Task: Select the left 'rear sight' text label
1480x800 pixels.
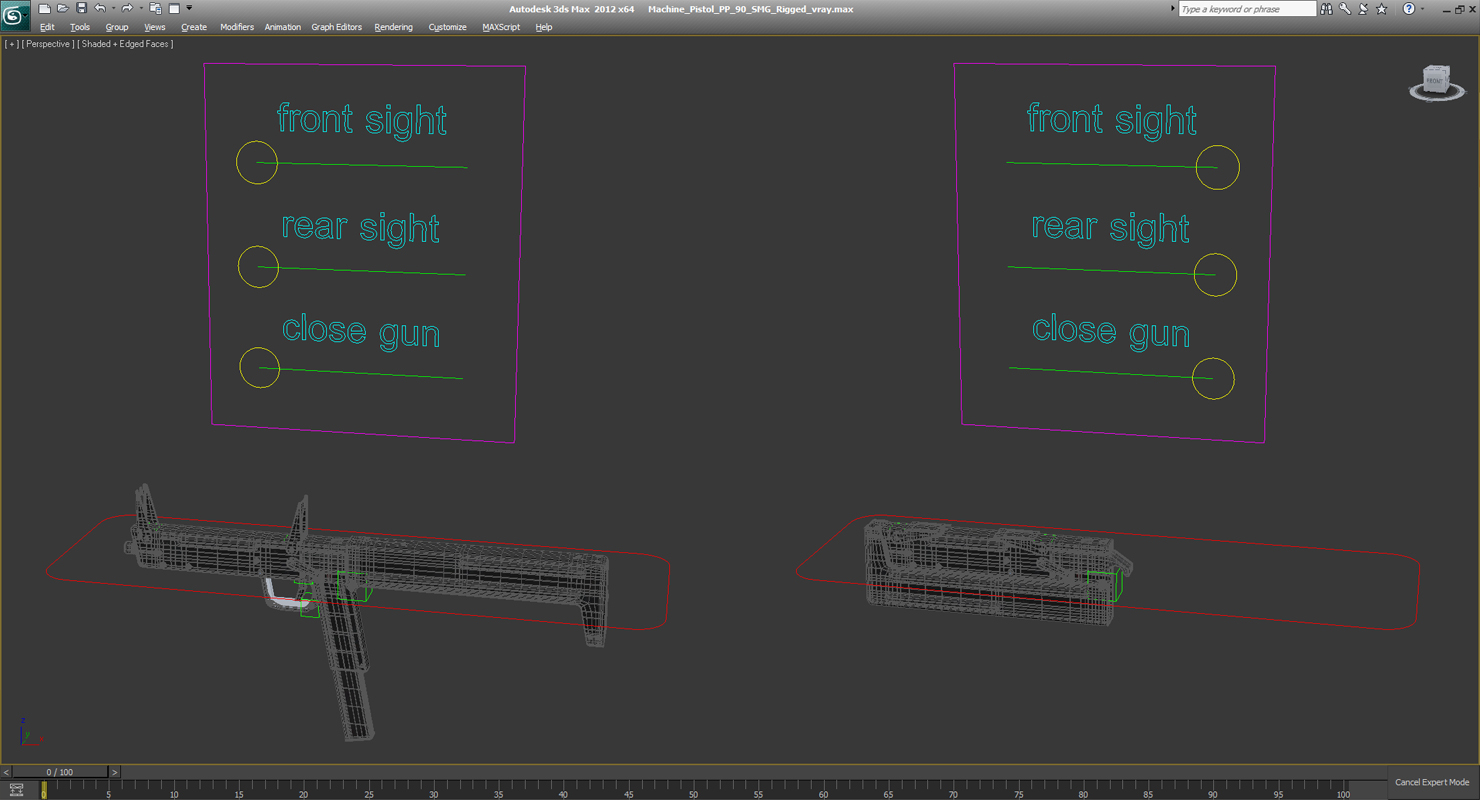Action: pyautogui.click(x=360, y=227)
